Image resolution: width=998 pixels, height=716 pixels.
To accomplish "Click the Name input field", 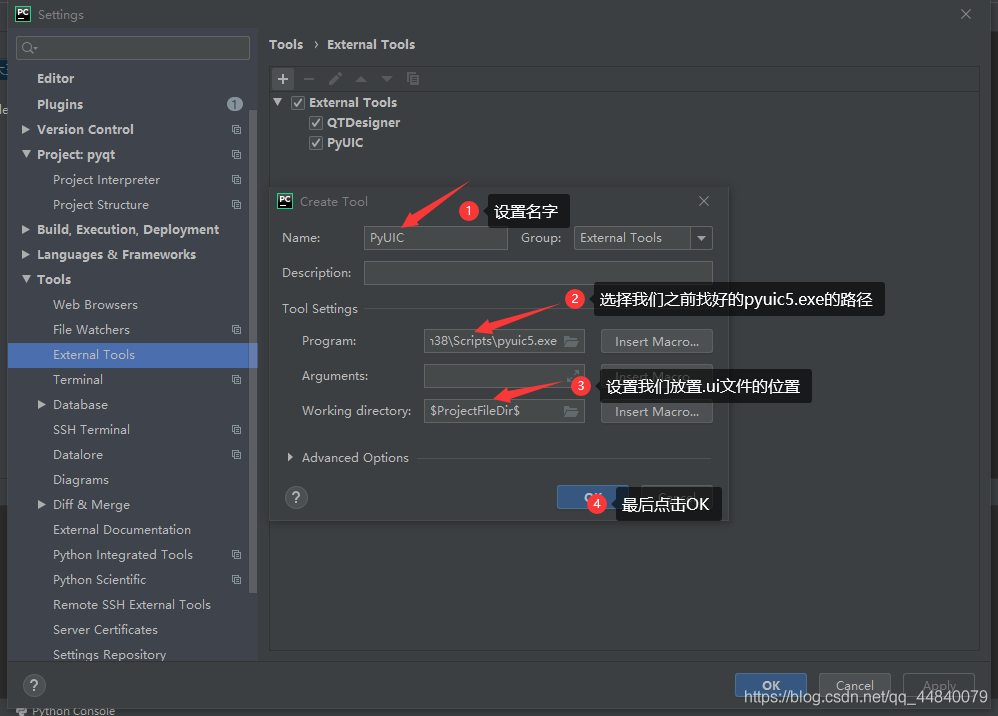I will point(435,238).
